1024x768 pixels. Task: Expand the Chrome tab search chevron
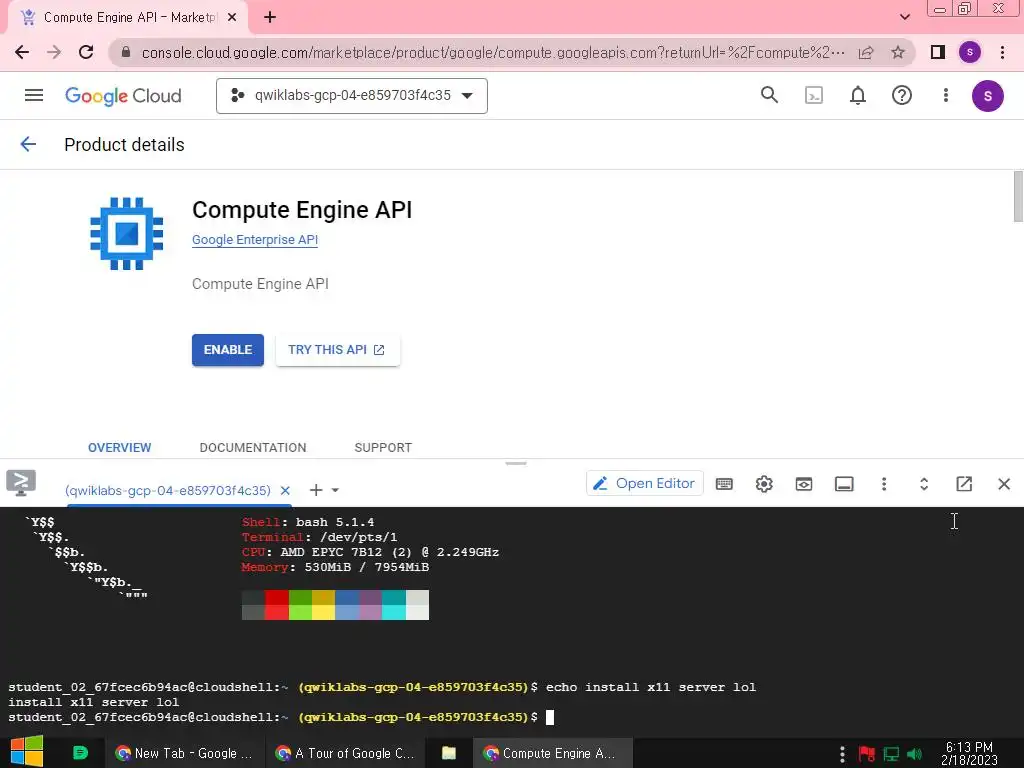pos(905,17)
